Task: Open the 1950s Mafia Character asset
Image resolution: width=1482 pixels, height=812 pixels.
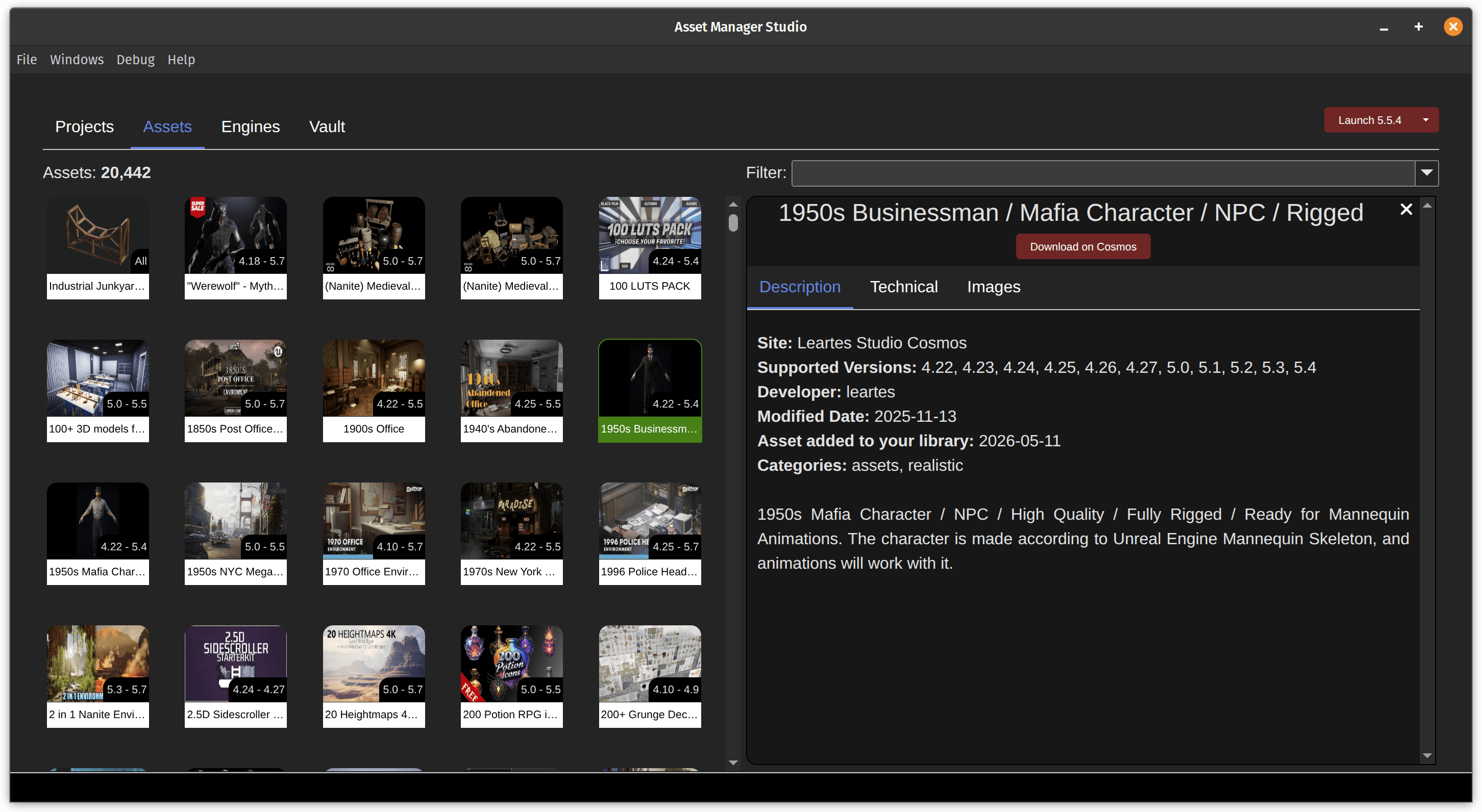Action: 98,533
